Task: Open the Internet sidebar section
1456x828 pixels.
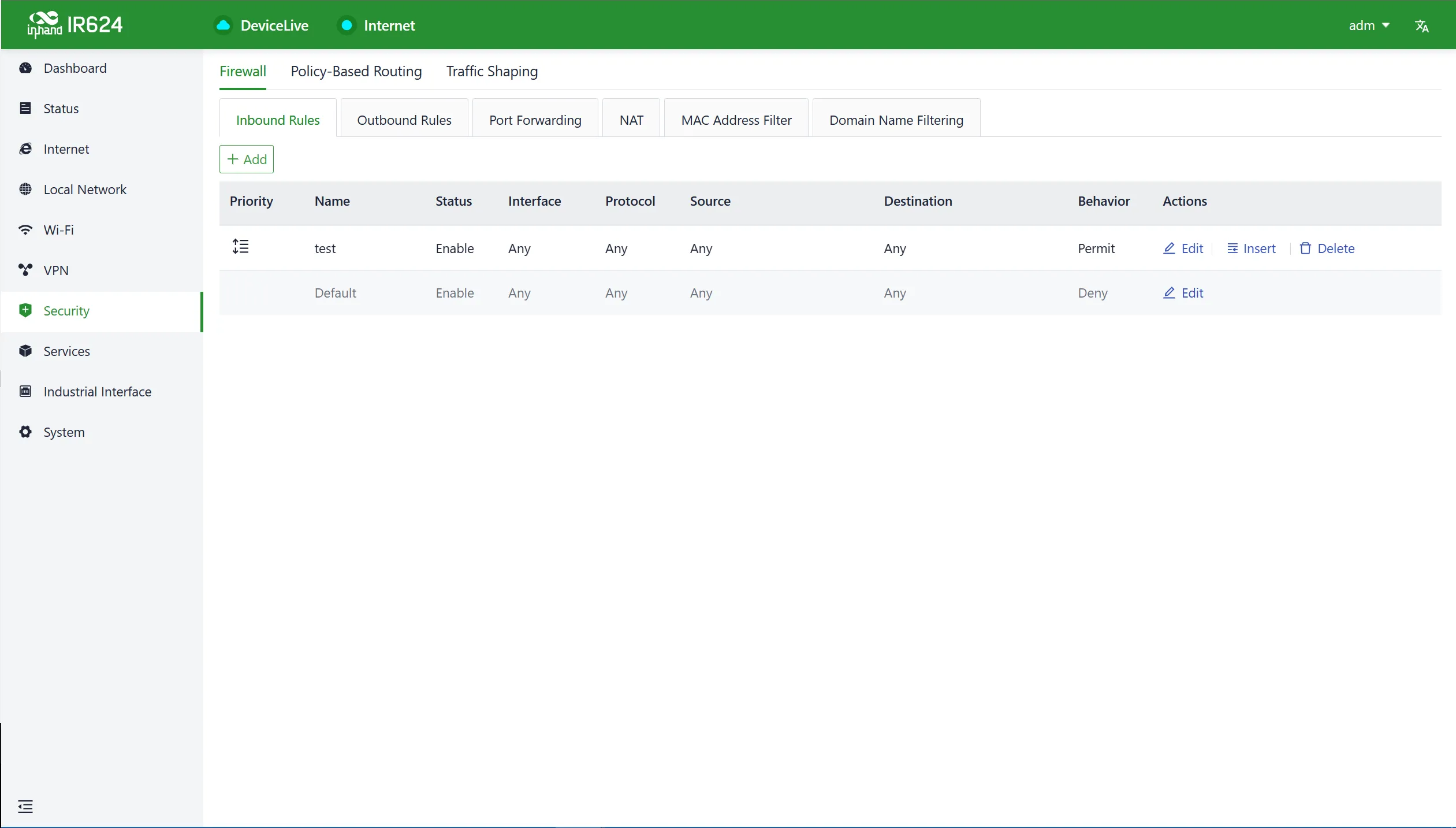Action: coord(102,149)
